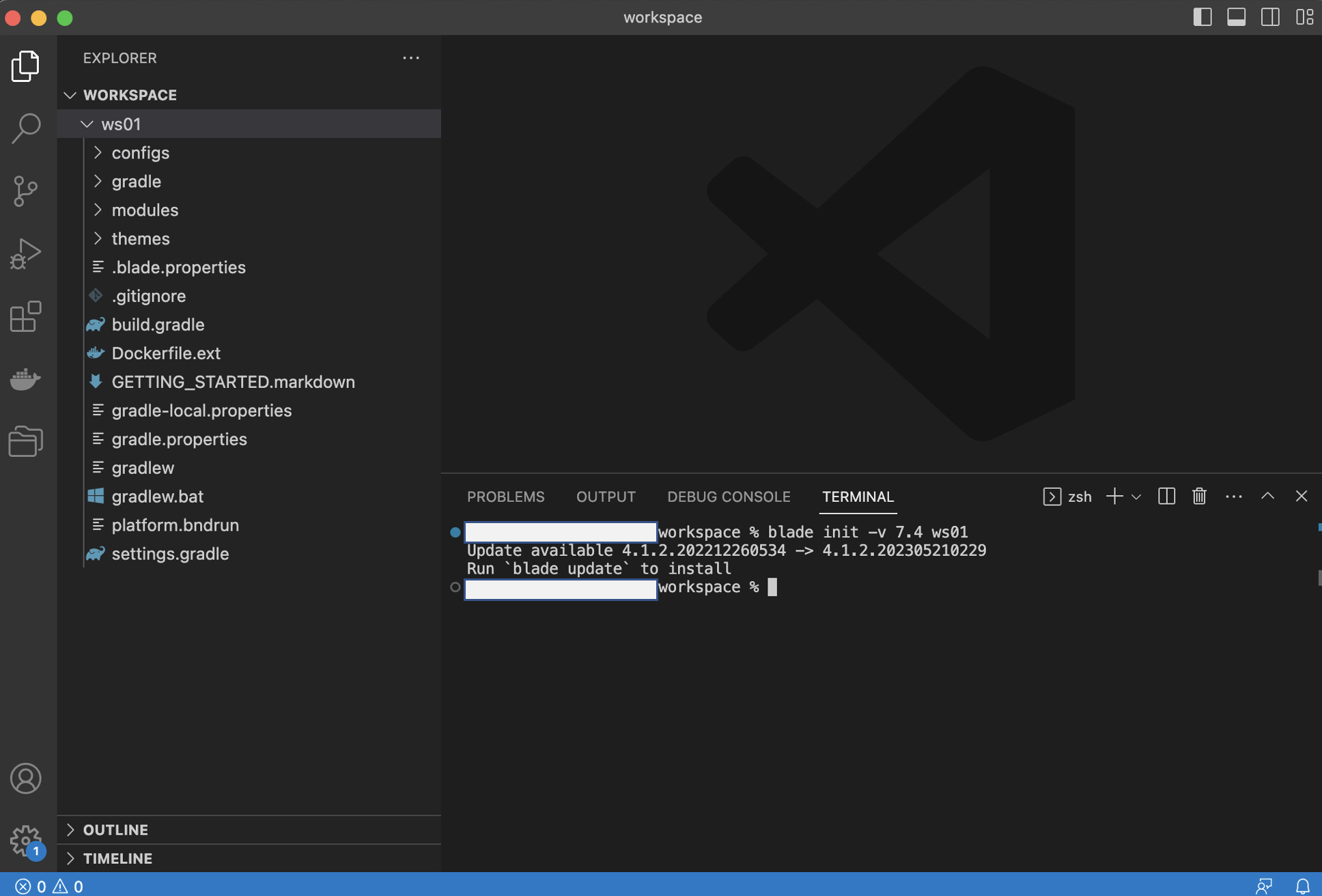
Task: Open the Manage settings gear
Action: (x=25, y=841)
